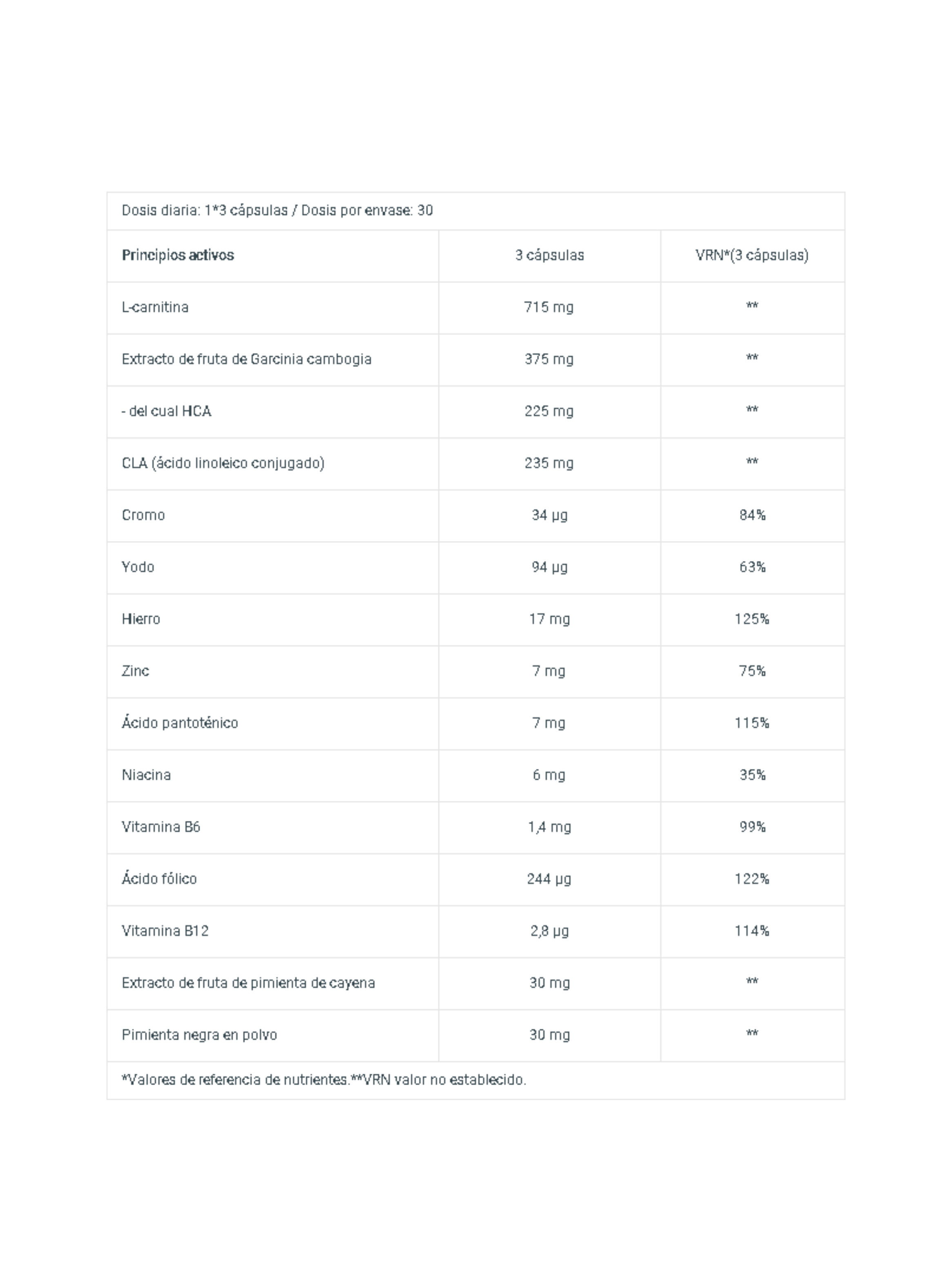Click 'Pimienta negra en polvo' row label
The height and width of the screenshot is (1287, 952).
pyautogui.click(x=199, y=1035)
